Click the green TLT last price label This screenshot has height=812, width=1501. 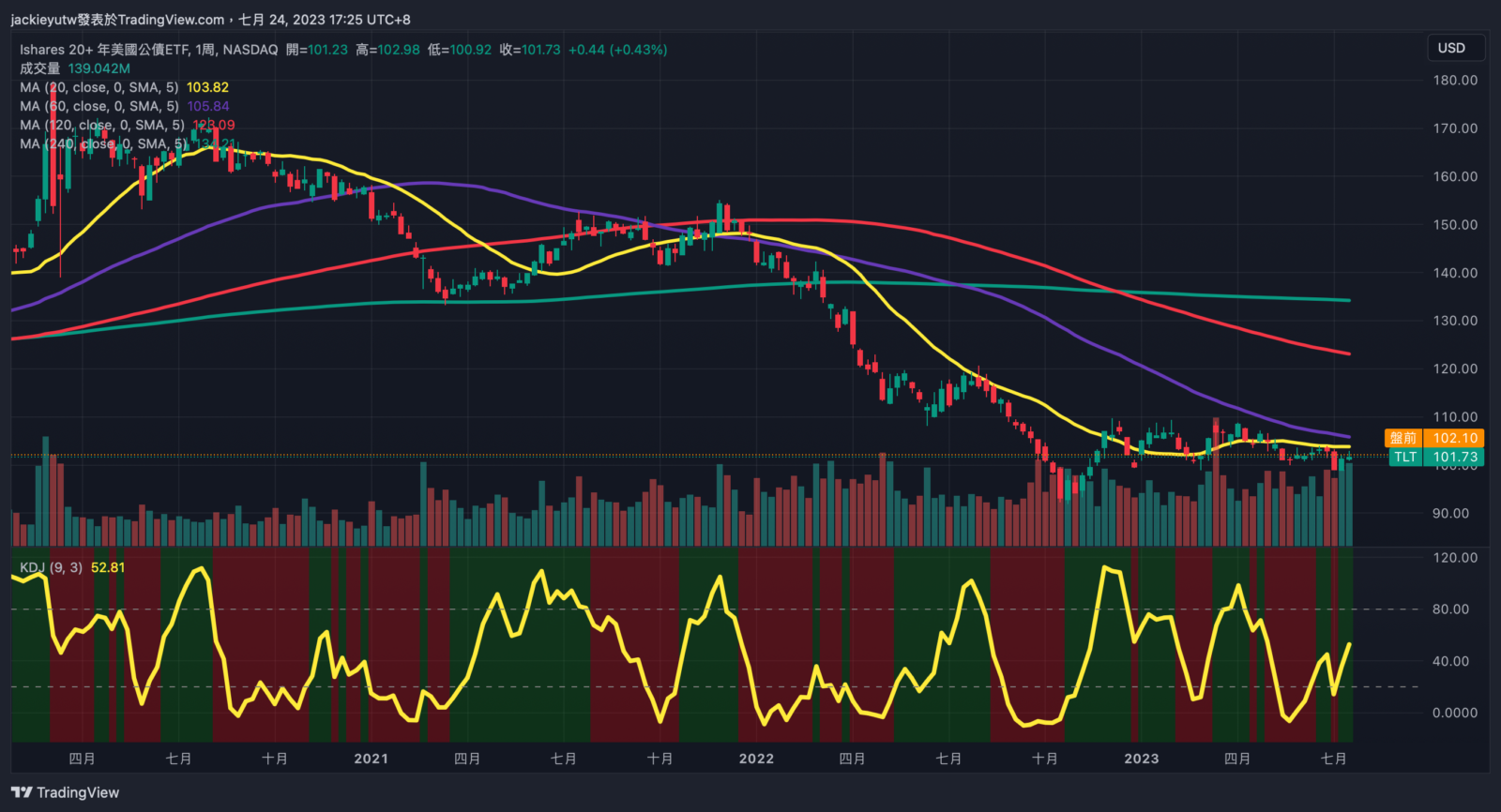1404,458
